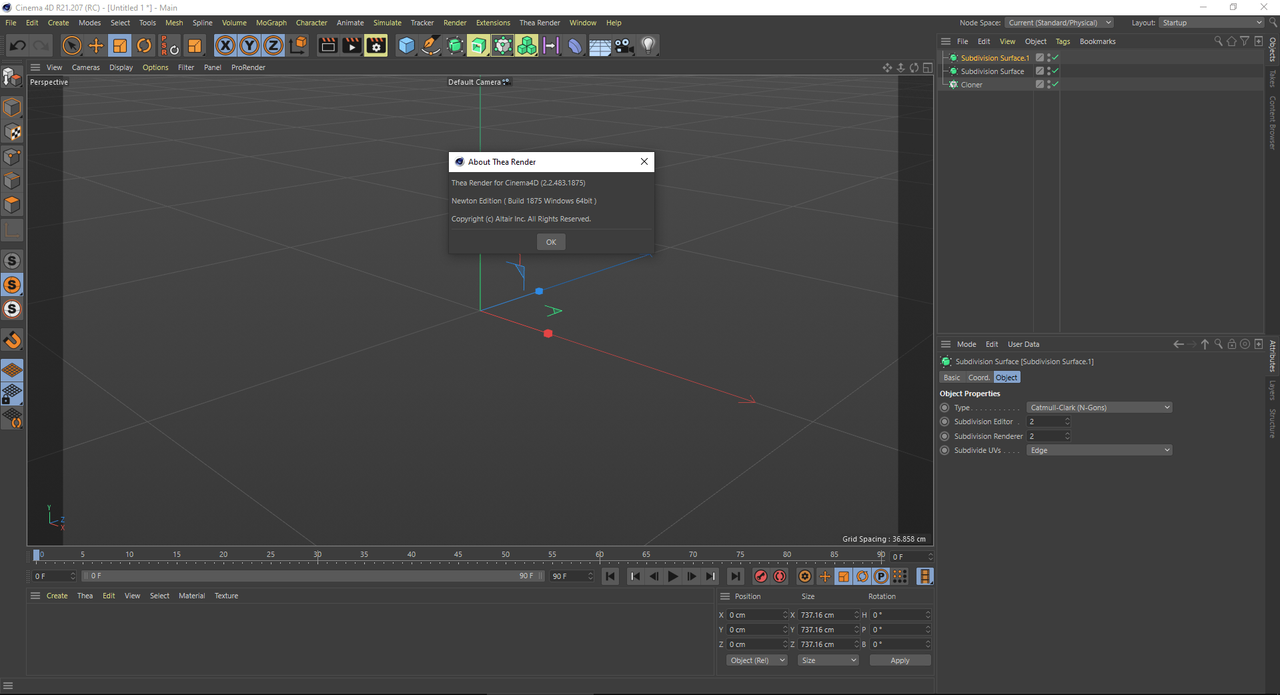The height and width of the screenshot is (695, 1280).
Task: Open the Layout Startup dropdown
Action: coord(1211,22)
